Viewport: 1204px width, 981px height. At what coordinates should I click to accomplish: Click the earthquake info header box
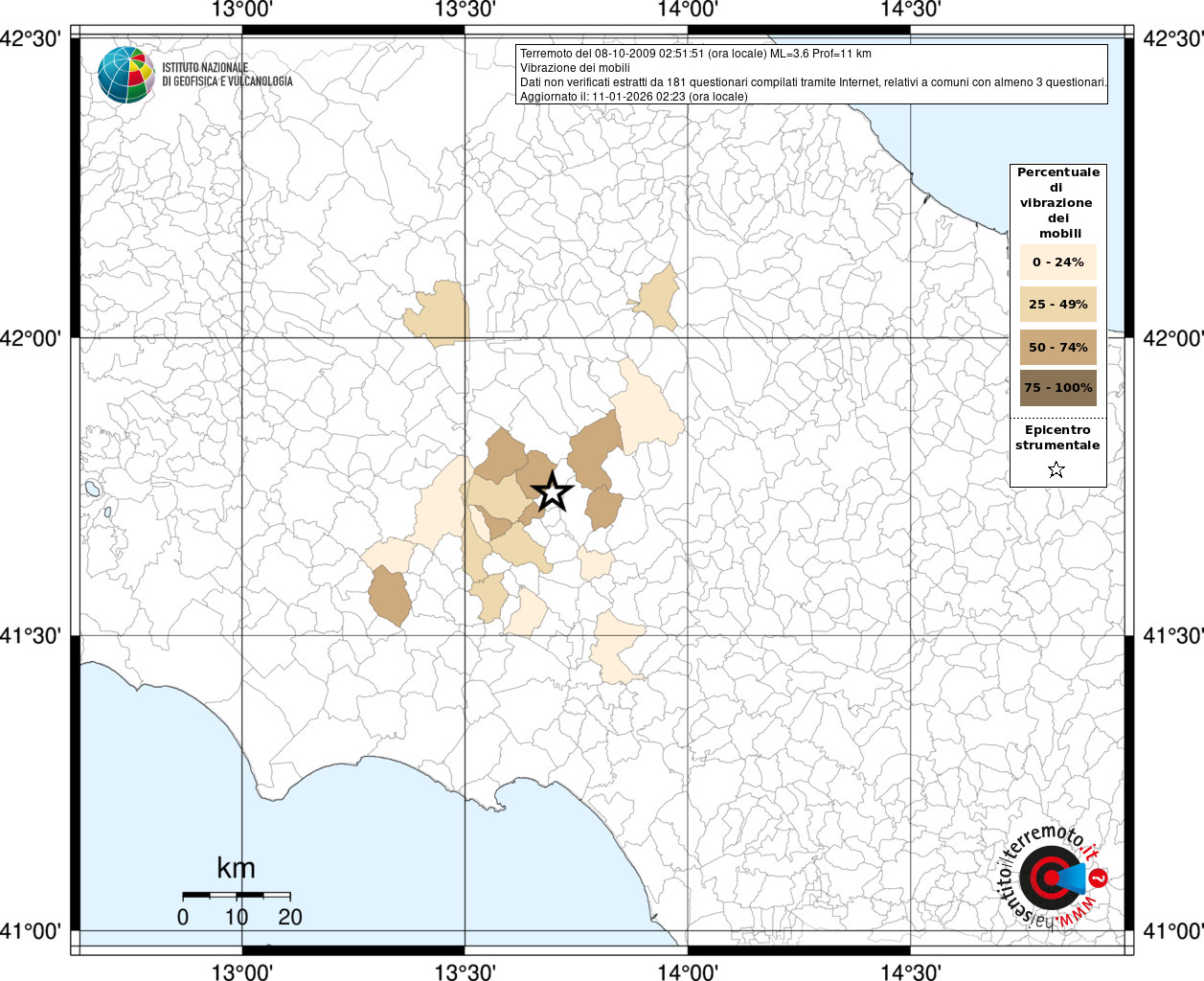click(811, 74)
